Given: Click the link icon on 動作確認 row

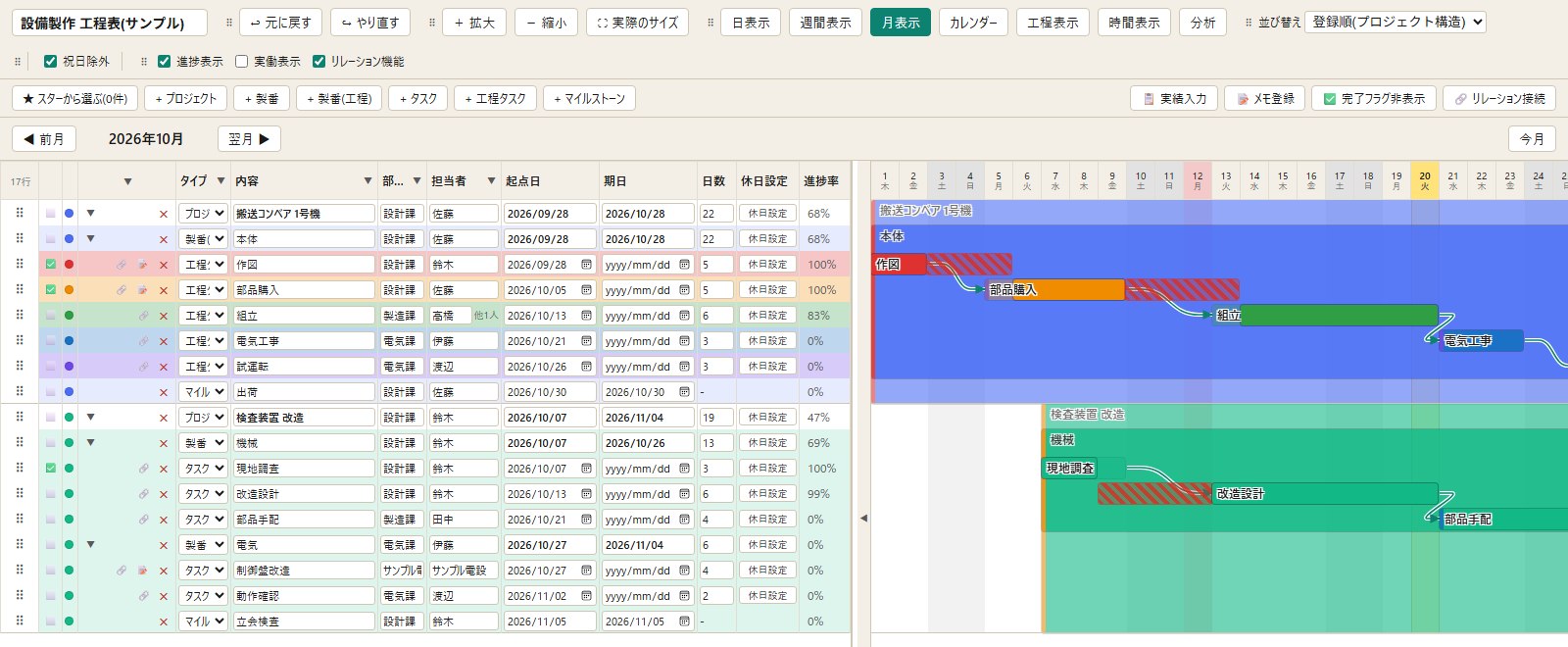Looking at the screenshot, I should tap(143, 596).
